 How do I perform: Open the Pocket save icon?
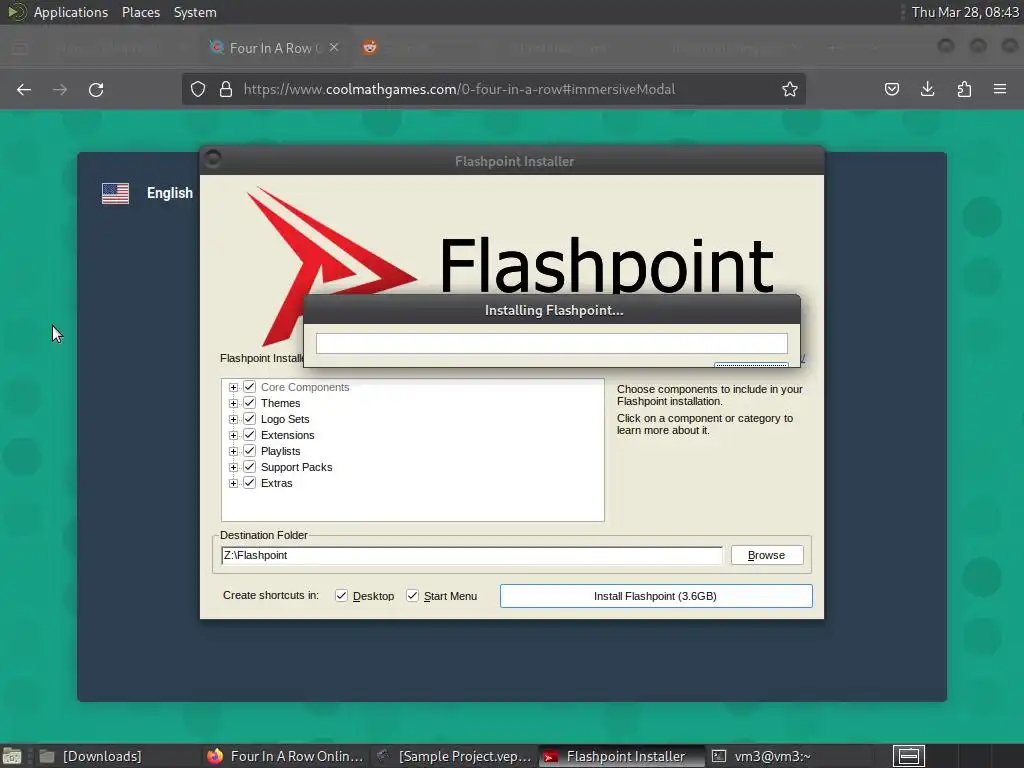[892, 89]
